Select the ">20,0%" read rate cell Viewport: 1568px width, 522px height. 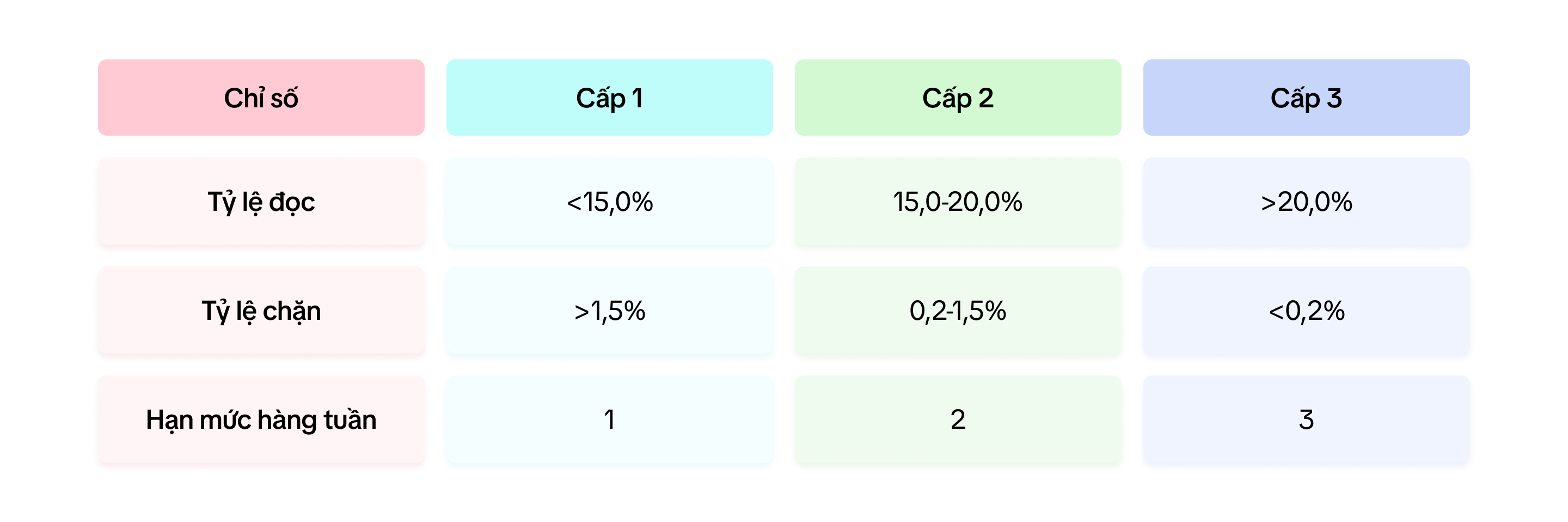coord(1306,202)
